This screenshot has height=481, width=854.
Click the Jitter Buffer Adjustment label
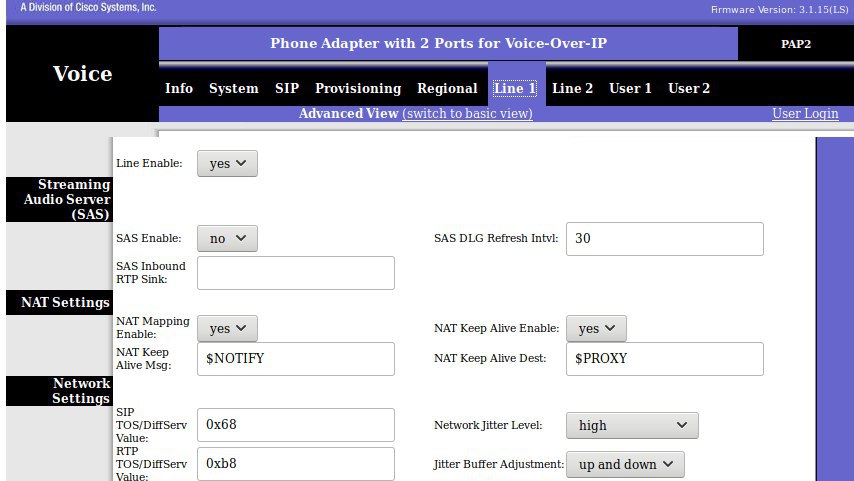coord(498,465)
